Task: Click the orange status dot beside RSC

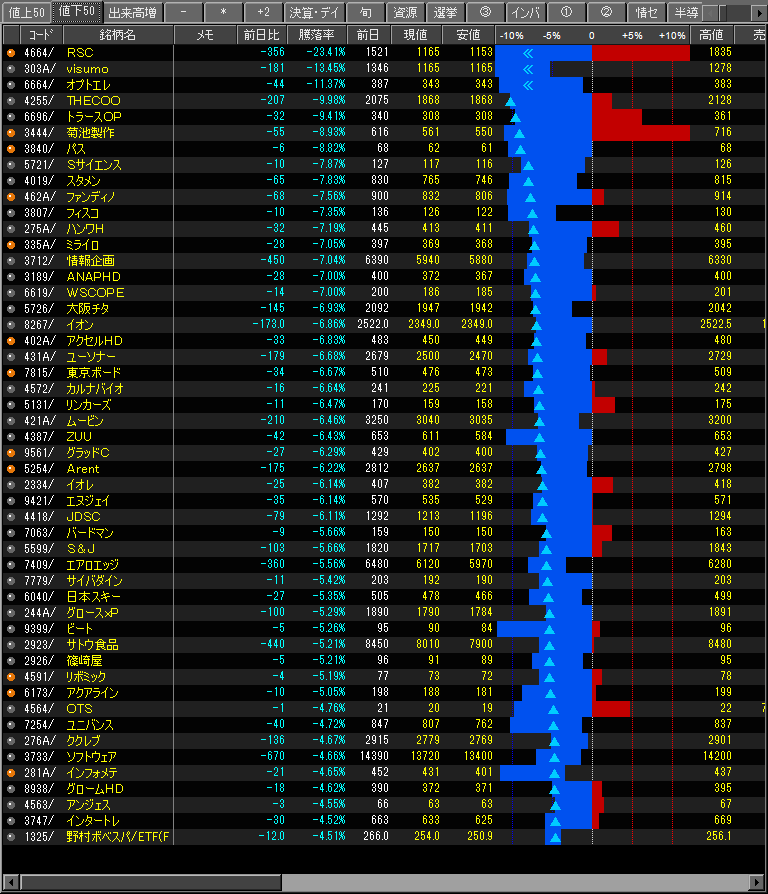Action: coord(11,52)
